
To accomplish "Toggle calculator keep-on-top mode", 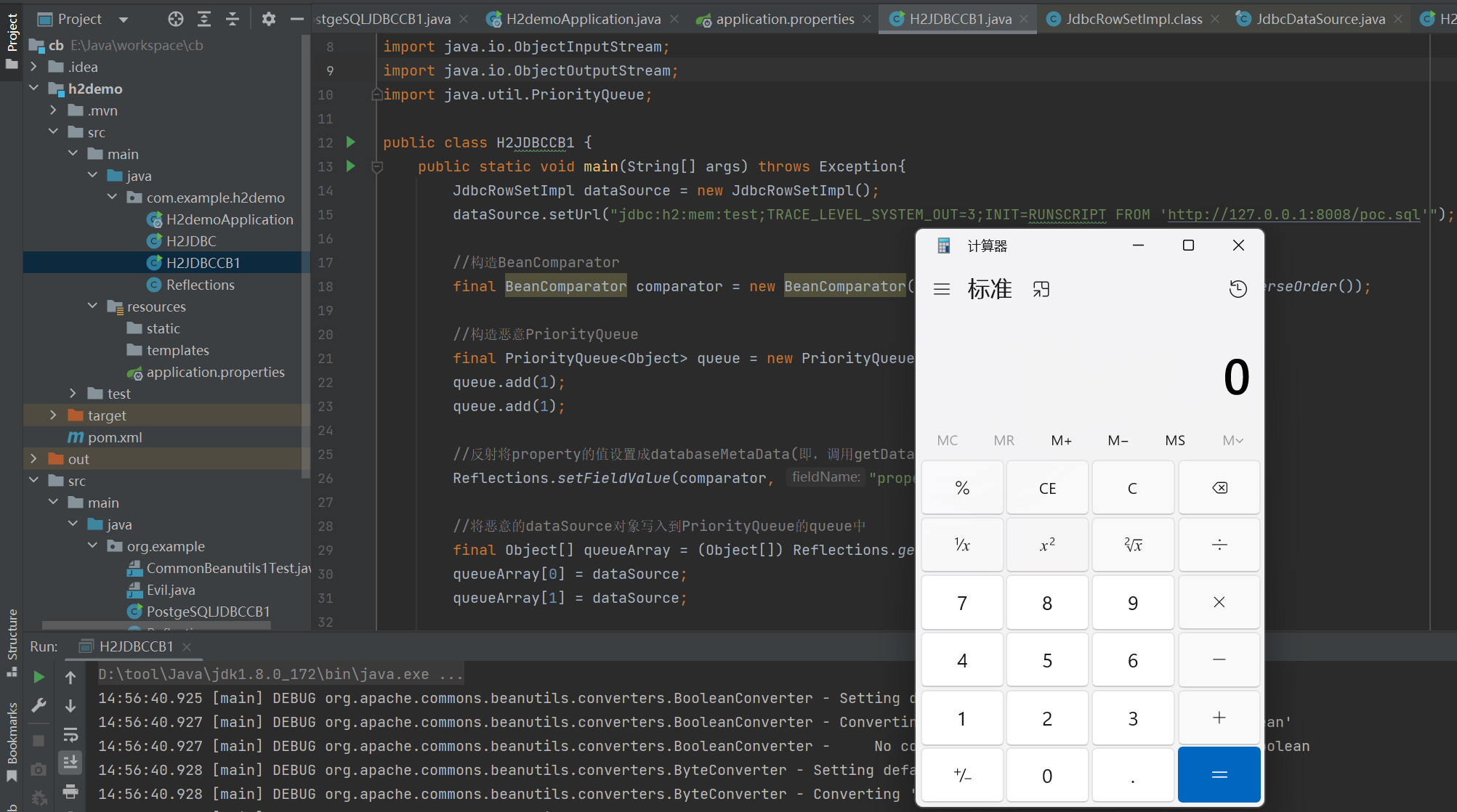I will [1041, 289].
